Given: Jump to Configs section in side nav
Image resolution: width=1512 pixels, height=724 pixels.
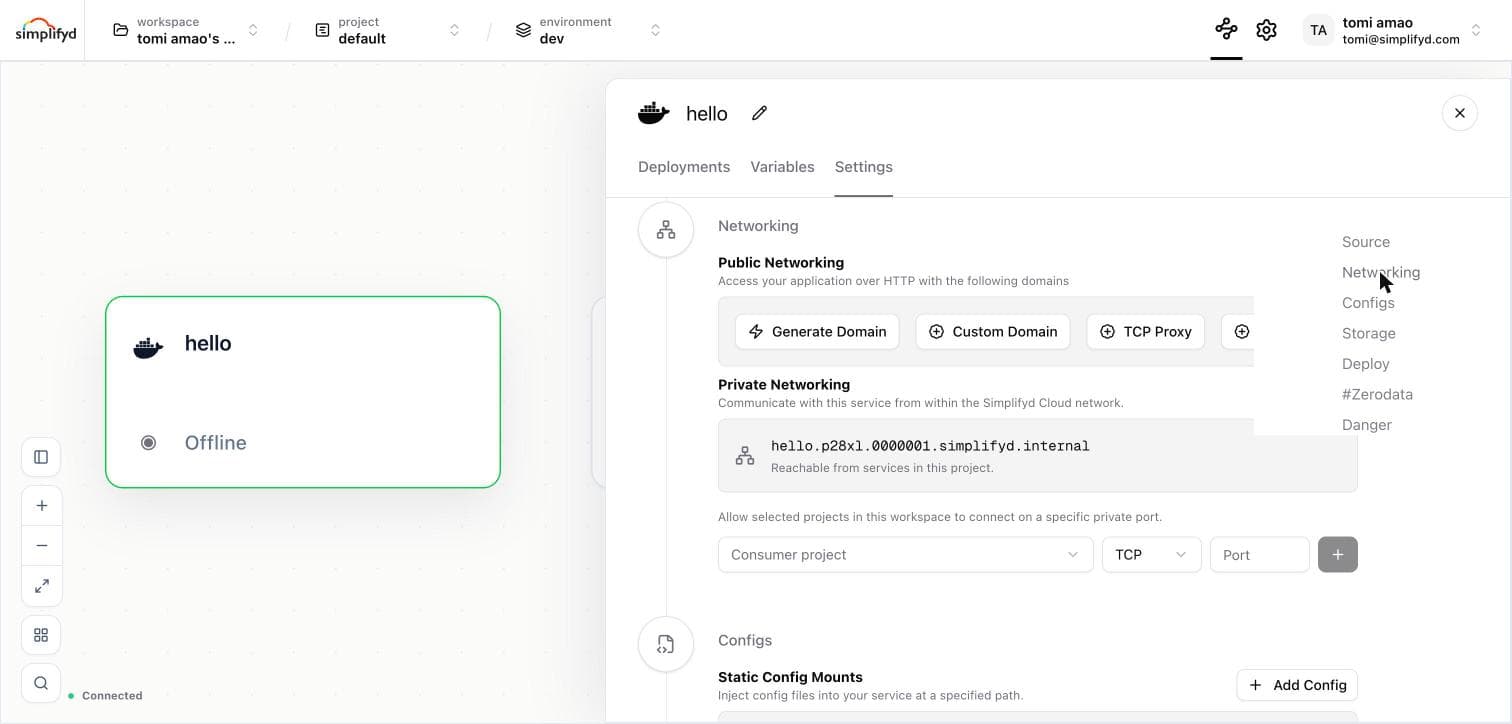Looking at the screenshot, I should [x=1368, y=303].
